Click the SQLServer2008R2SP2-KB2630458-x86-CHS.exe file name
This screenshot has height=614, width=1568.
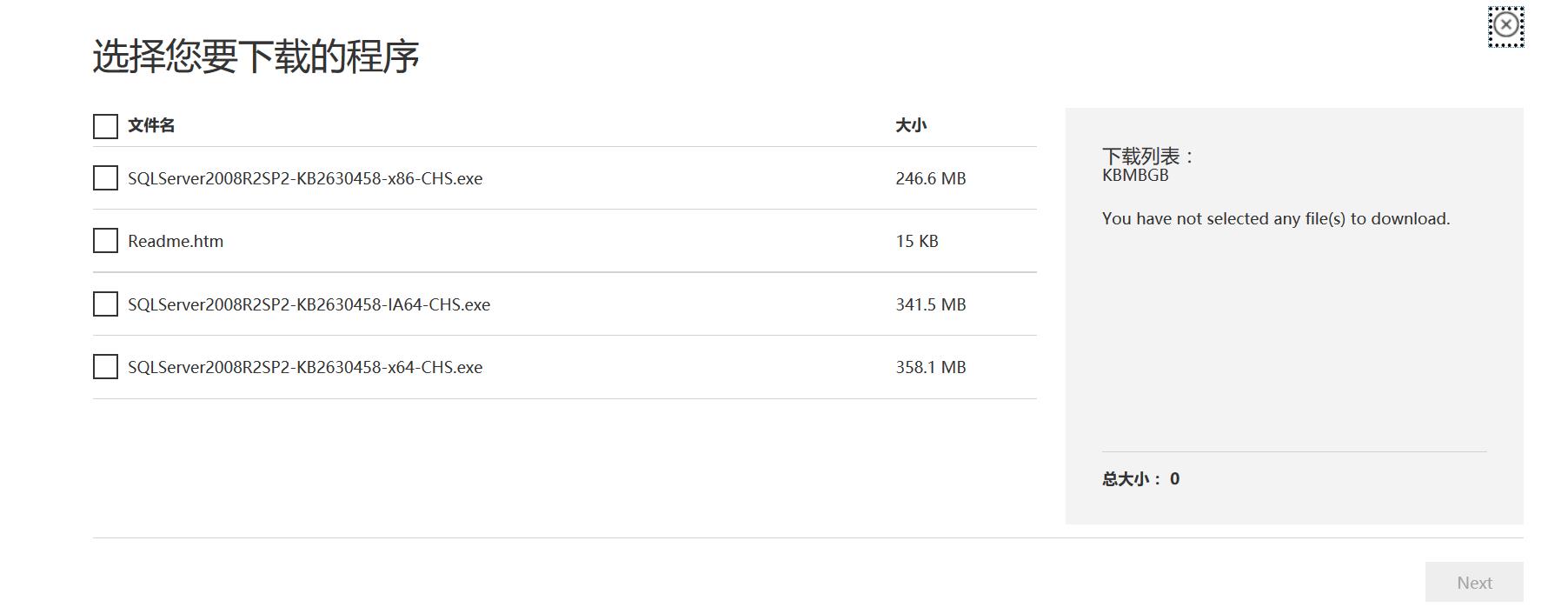click(305, 178)
